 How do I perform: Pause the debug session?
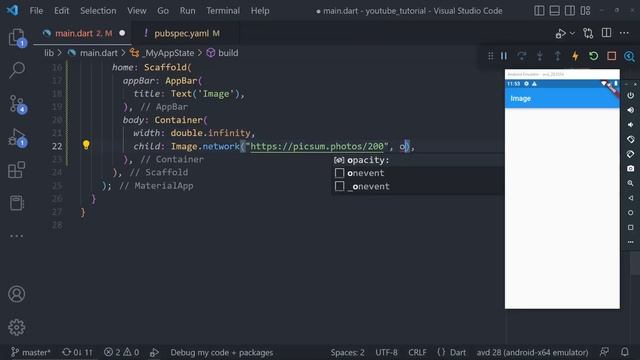(504, 56)
